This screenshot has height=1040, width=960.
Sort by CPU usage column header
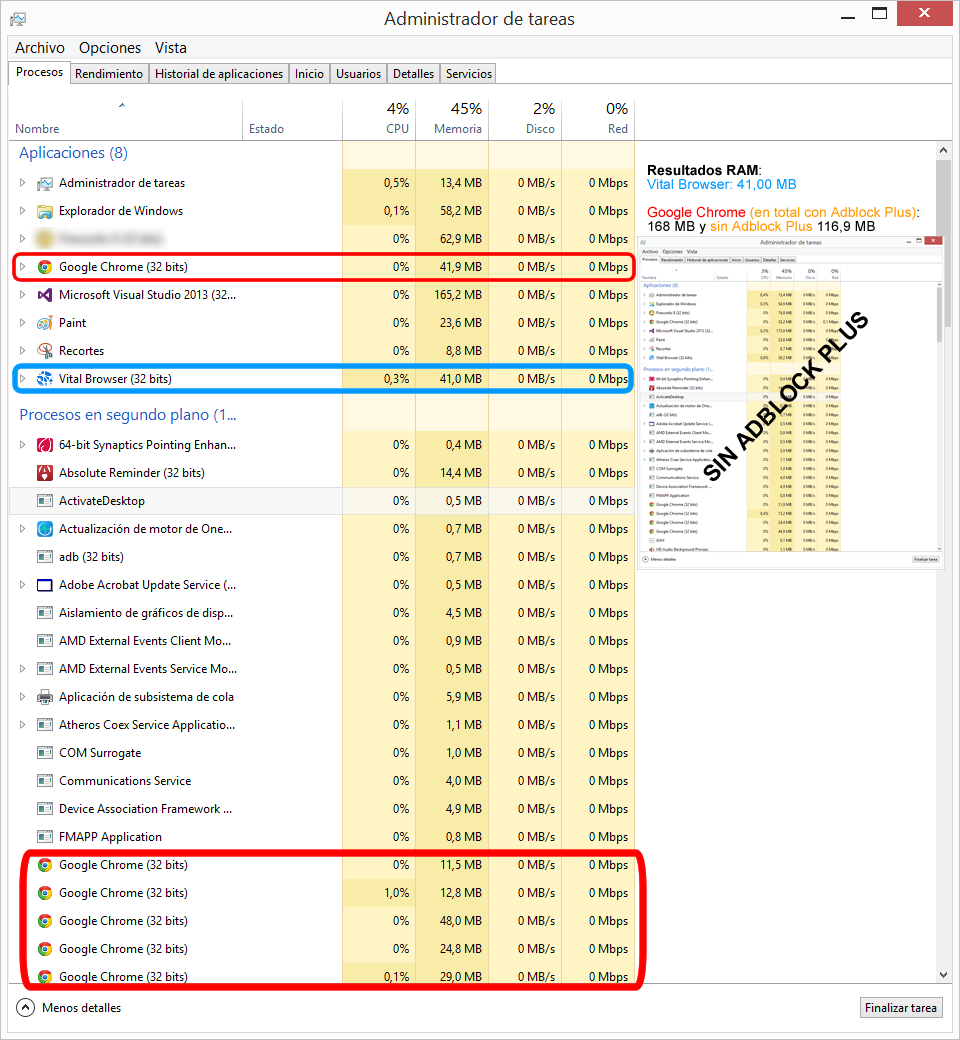(379, 119)
